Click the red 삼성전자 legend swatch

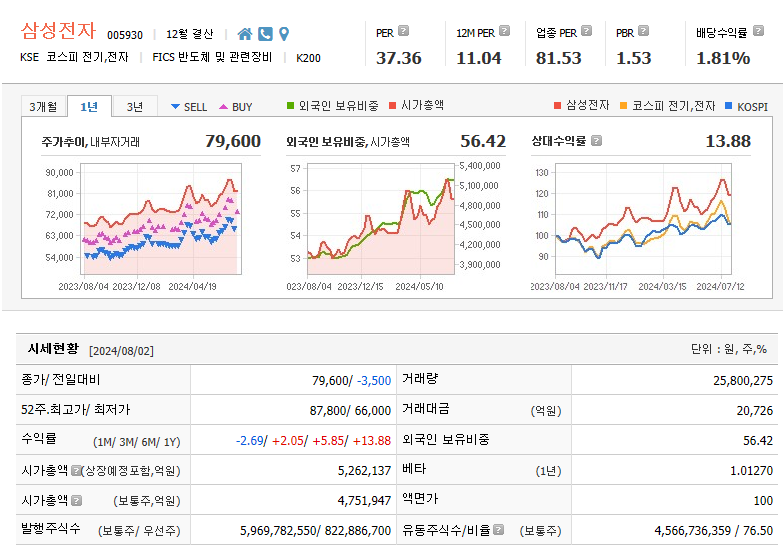pos(558,105)
